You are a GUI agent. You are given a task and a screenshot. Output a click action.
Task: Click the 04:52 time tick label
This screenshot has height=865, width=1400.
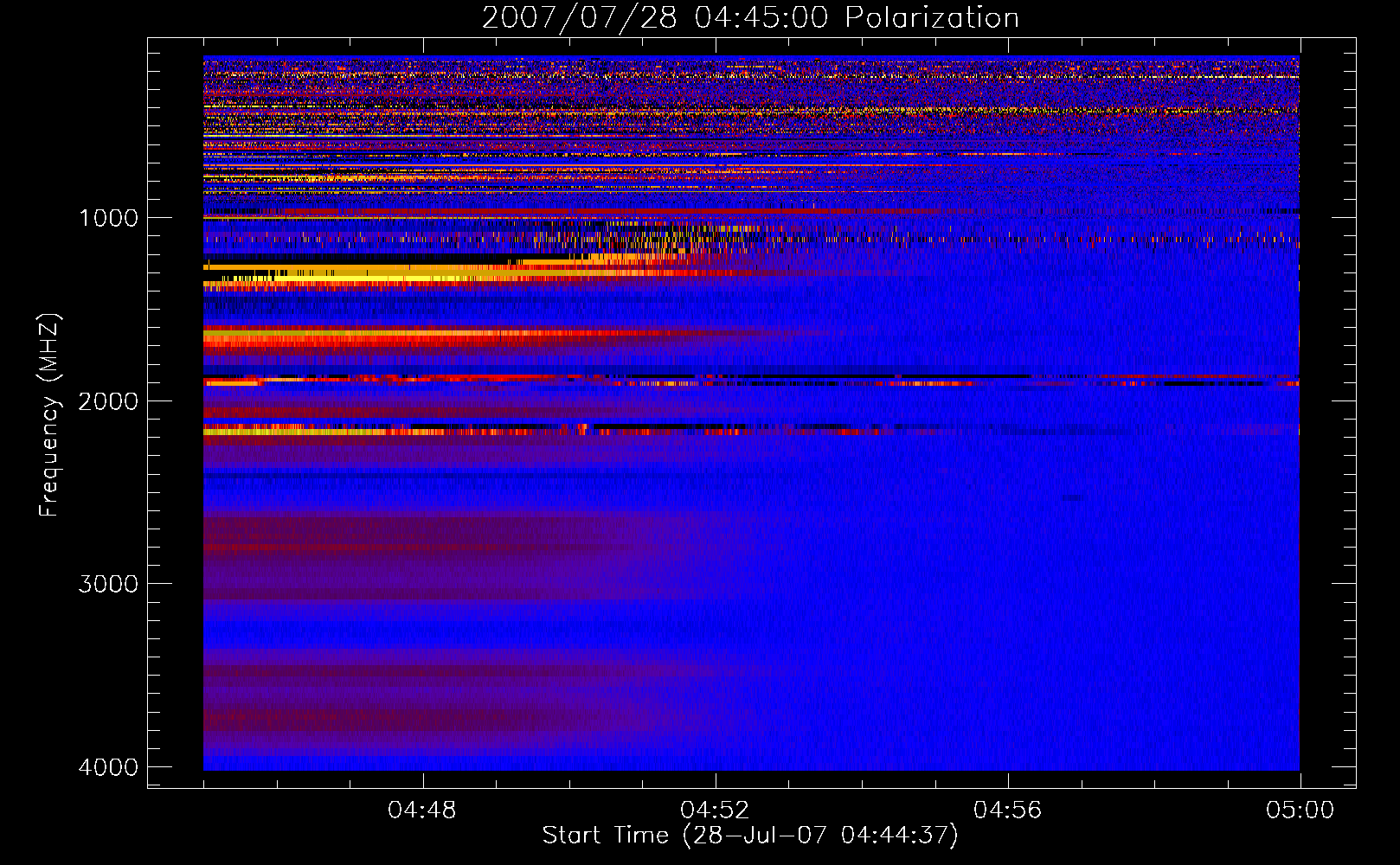(715, 811)
